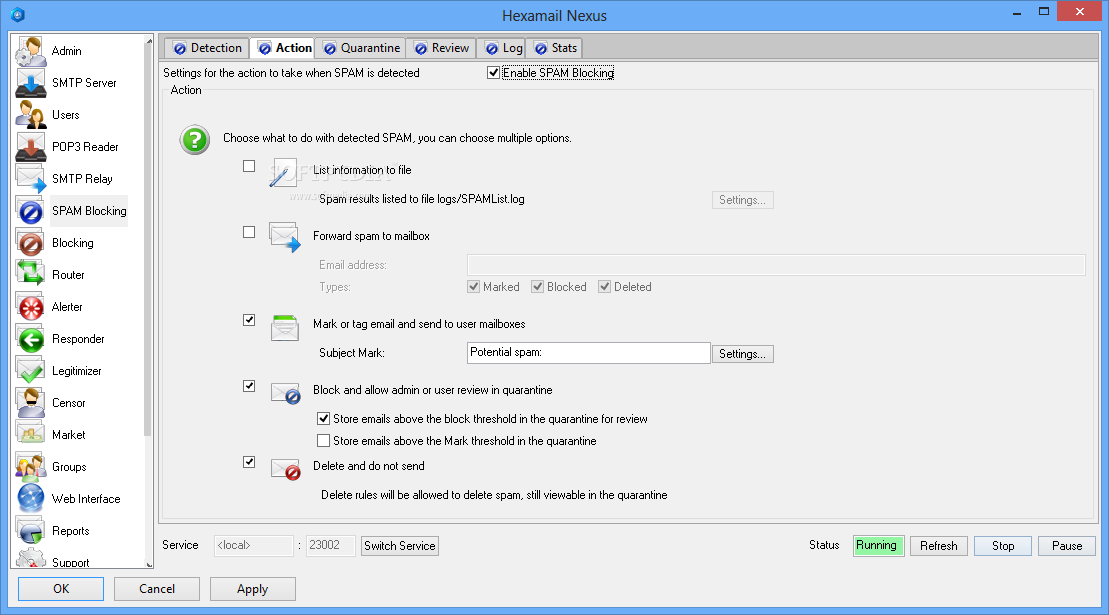The width and height of the screenshot is (1109, 615).
Task: Open the SMTP Server icon
Action: (31, 83)
